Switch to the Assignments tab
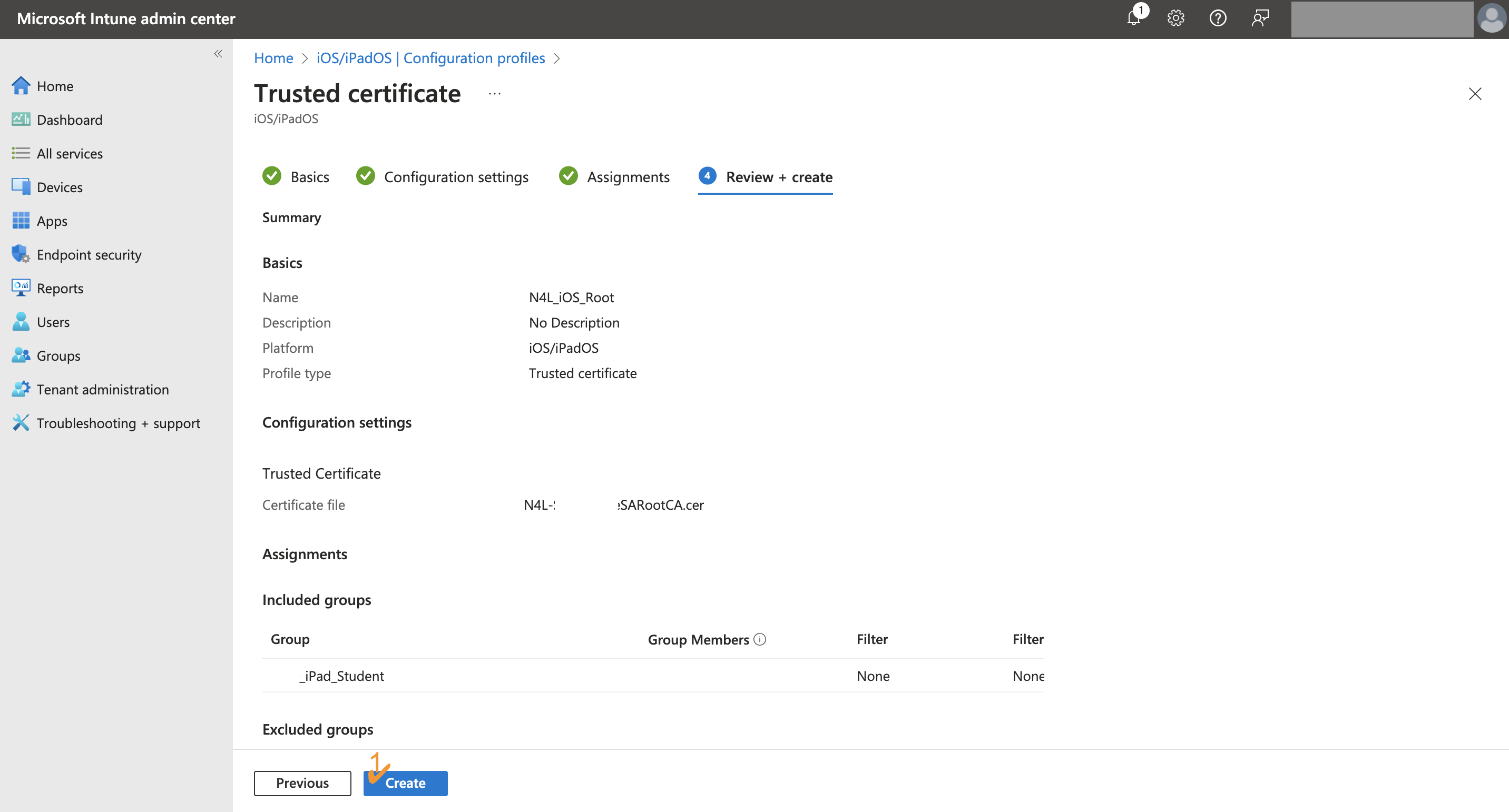The width and height of the screenshot is (1509, 812). pos(629,176)
